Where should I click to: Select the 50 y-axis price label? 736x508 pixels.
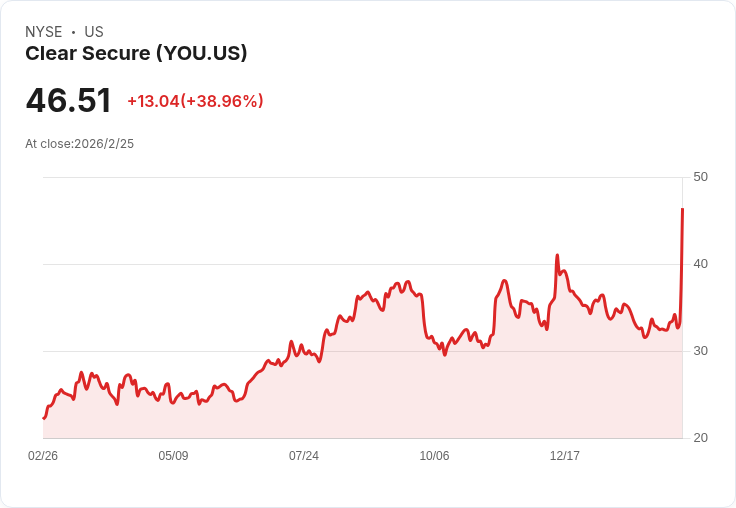pyautogui.click(x=700, y=177)
